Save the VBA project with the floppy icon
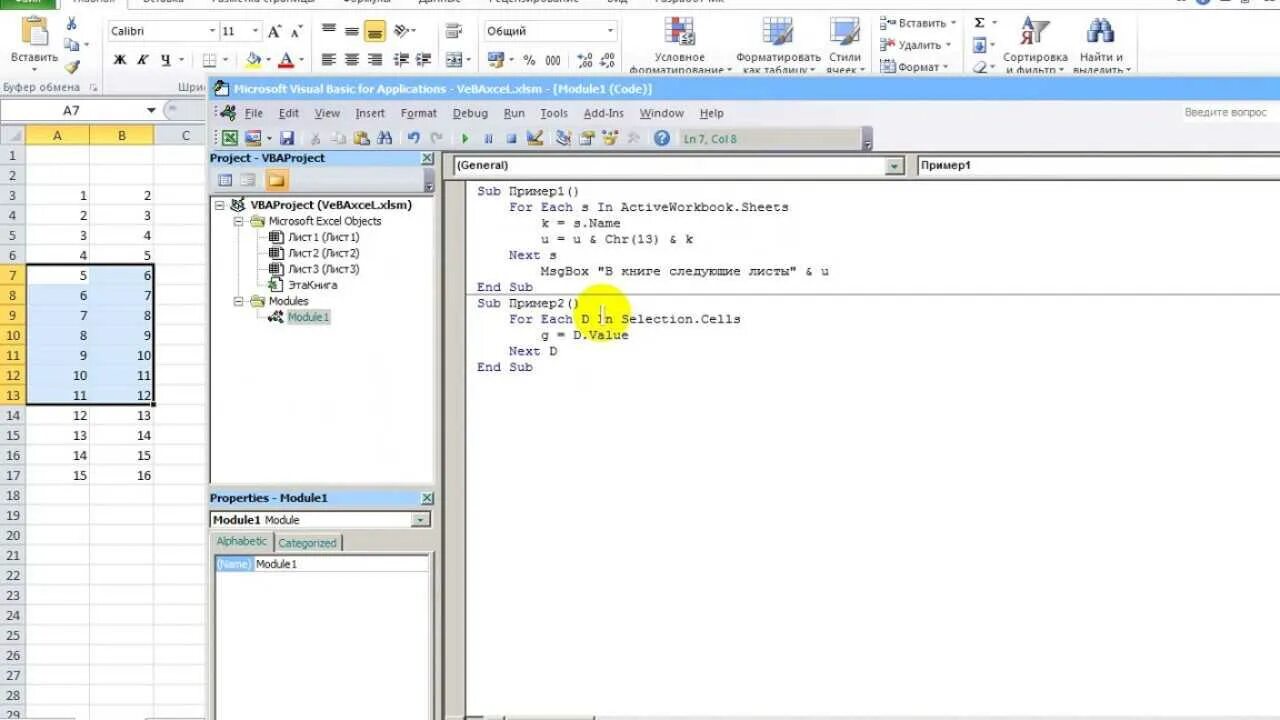 pos(287,138)
